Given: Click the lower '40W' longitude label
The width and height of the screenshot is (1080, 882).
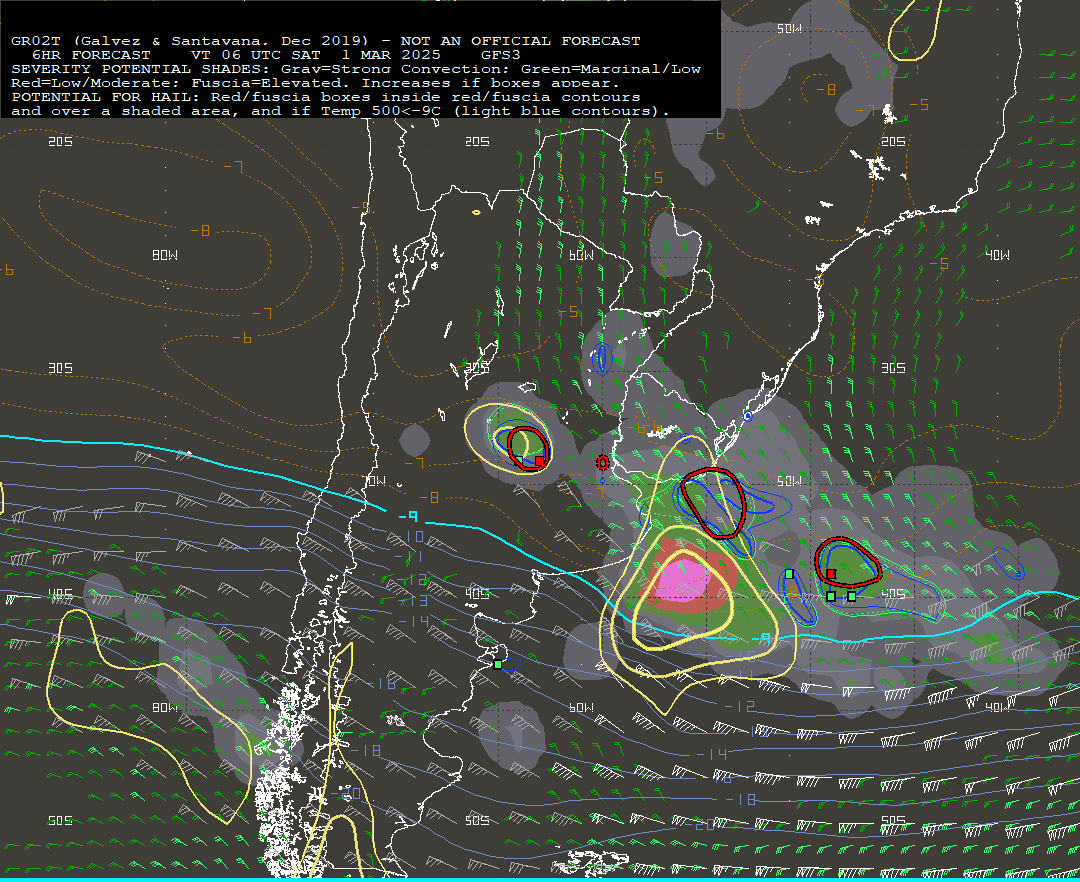Looking at the screenshot, I should tap(997, 707).
